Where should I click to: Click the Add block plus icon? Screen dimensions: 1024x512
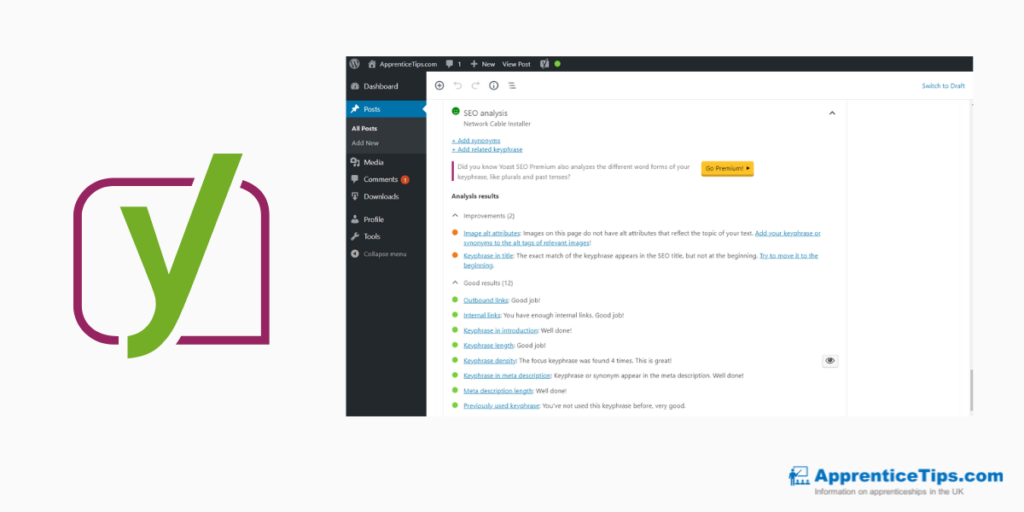click(440, 86)
